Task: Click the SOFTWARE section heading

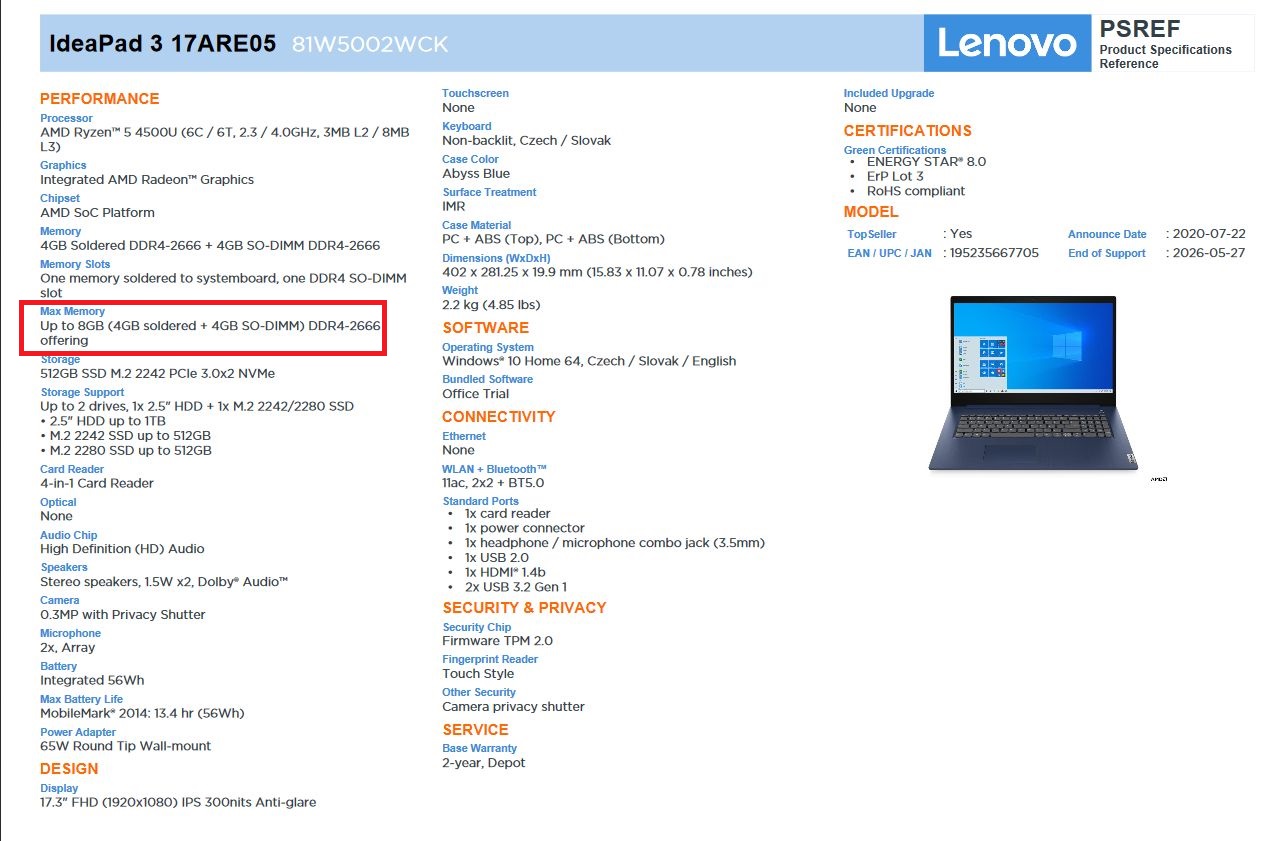Action: tap(485, 328)
